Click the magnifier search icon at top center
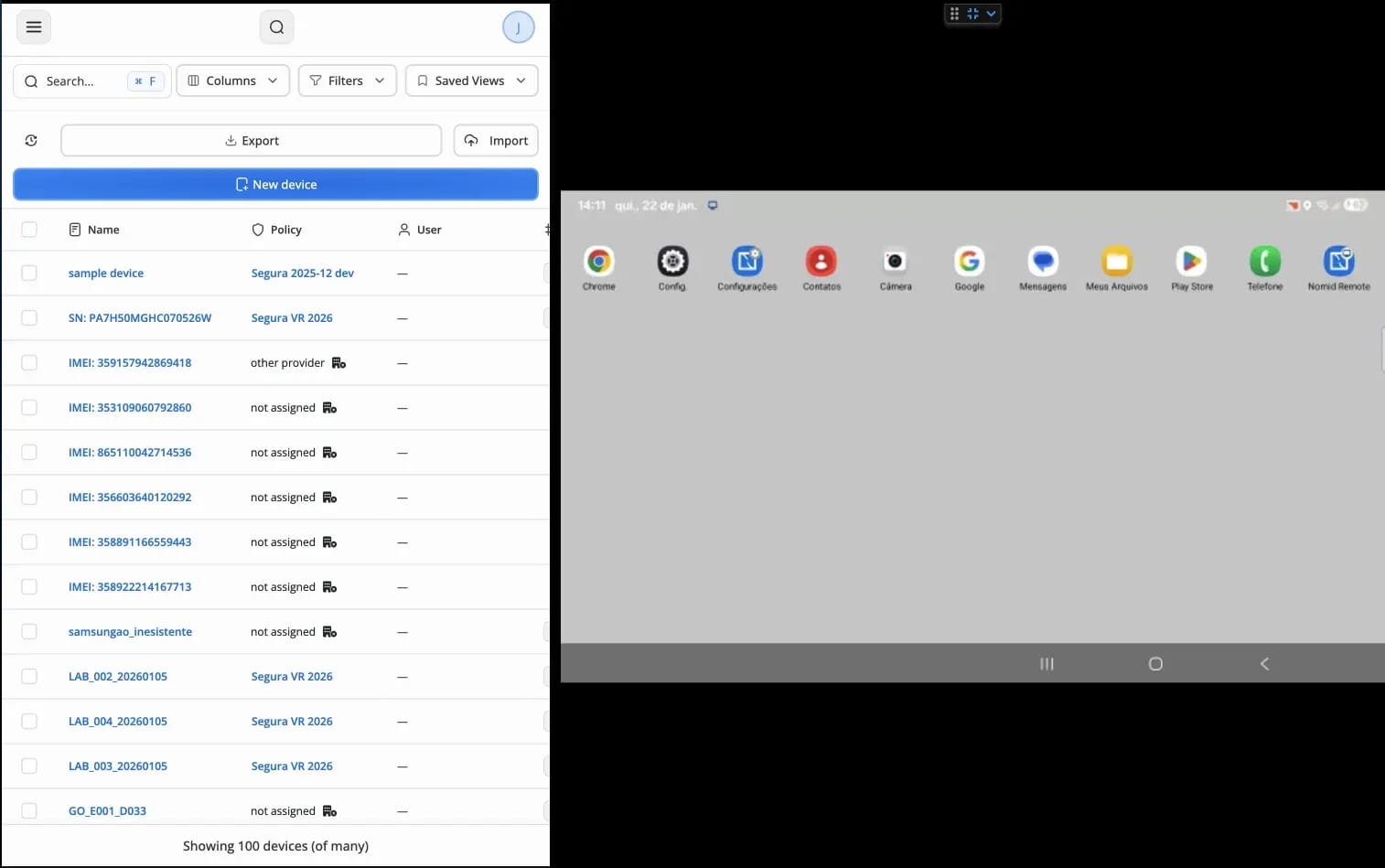Image resolution: width=1385 pixels, height=868 pixels. [276, 27]
